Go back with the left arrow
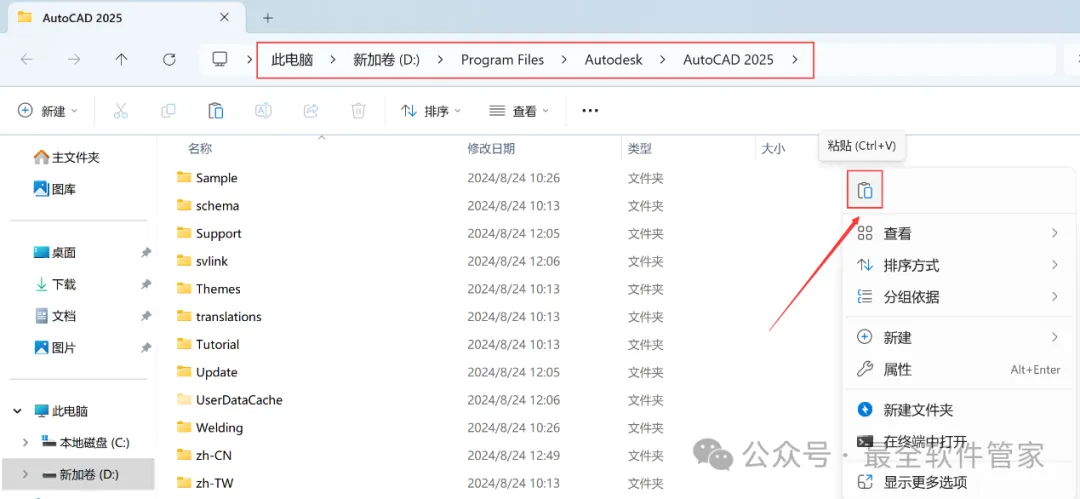 coord(27,59)
